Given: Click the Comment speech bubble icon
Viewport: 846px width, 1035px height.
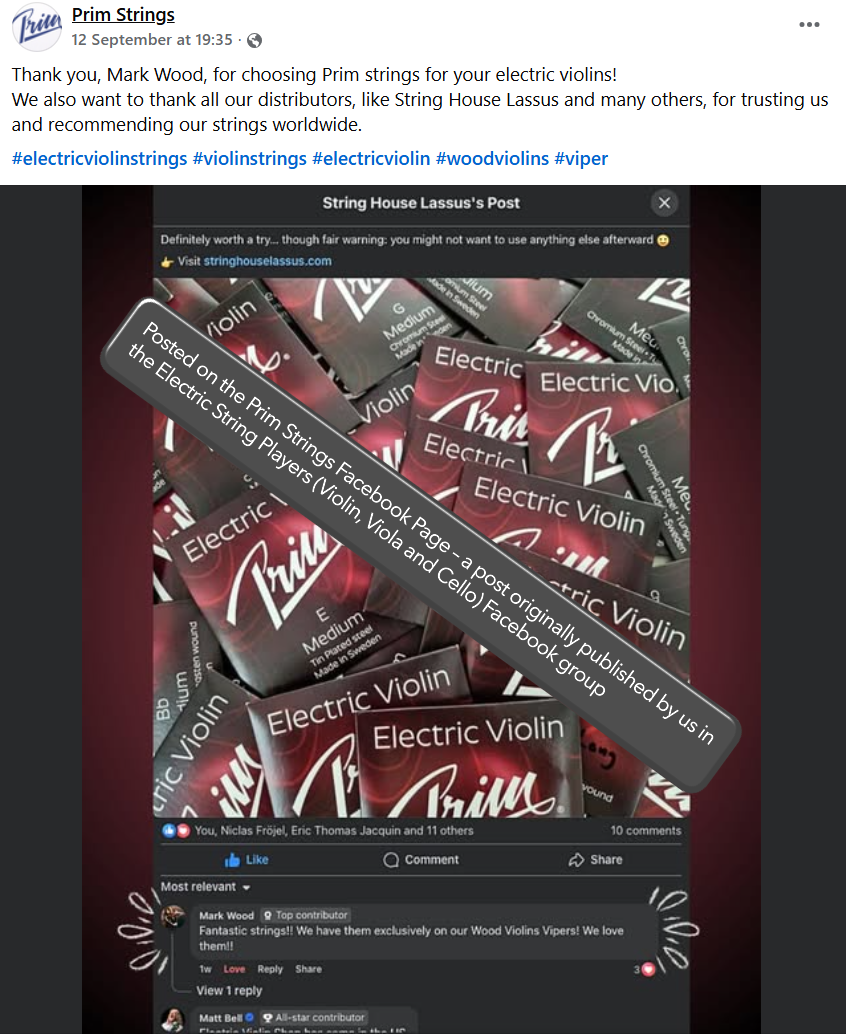Looking at the screenshot, I should pyautogui.click(x=391, y=859).
